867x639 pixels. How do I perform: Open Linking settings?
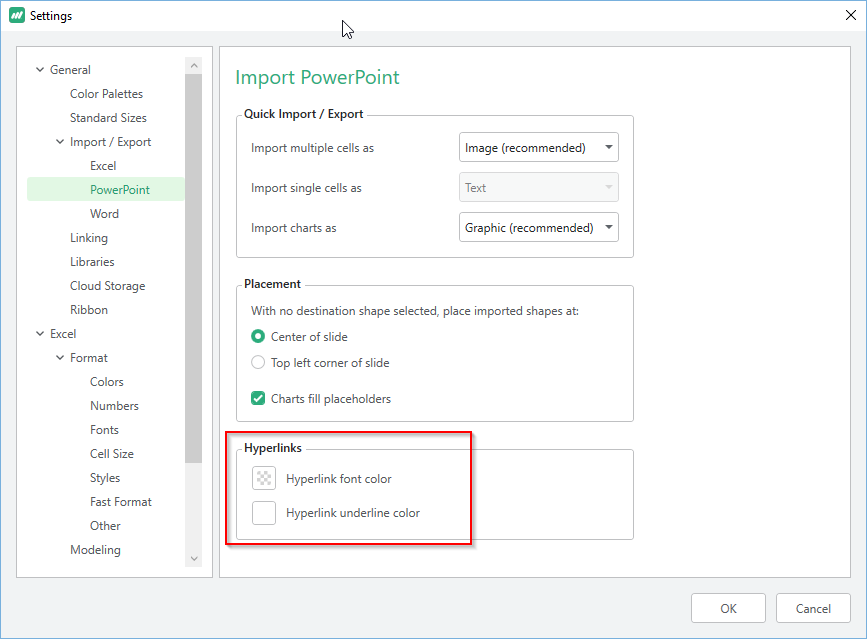pos(88,238)
